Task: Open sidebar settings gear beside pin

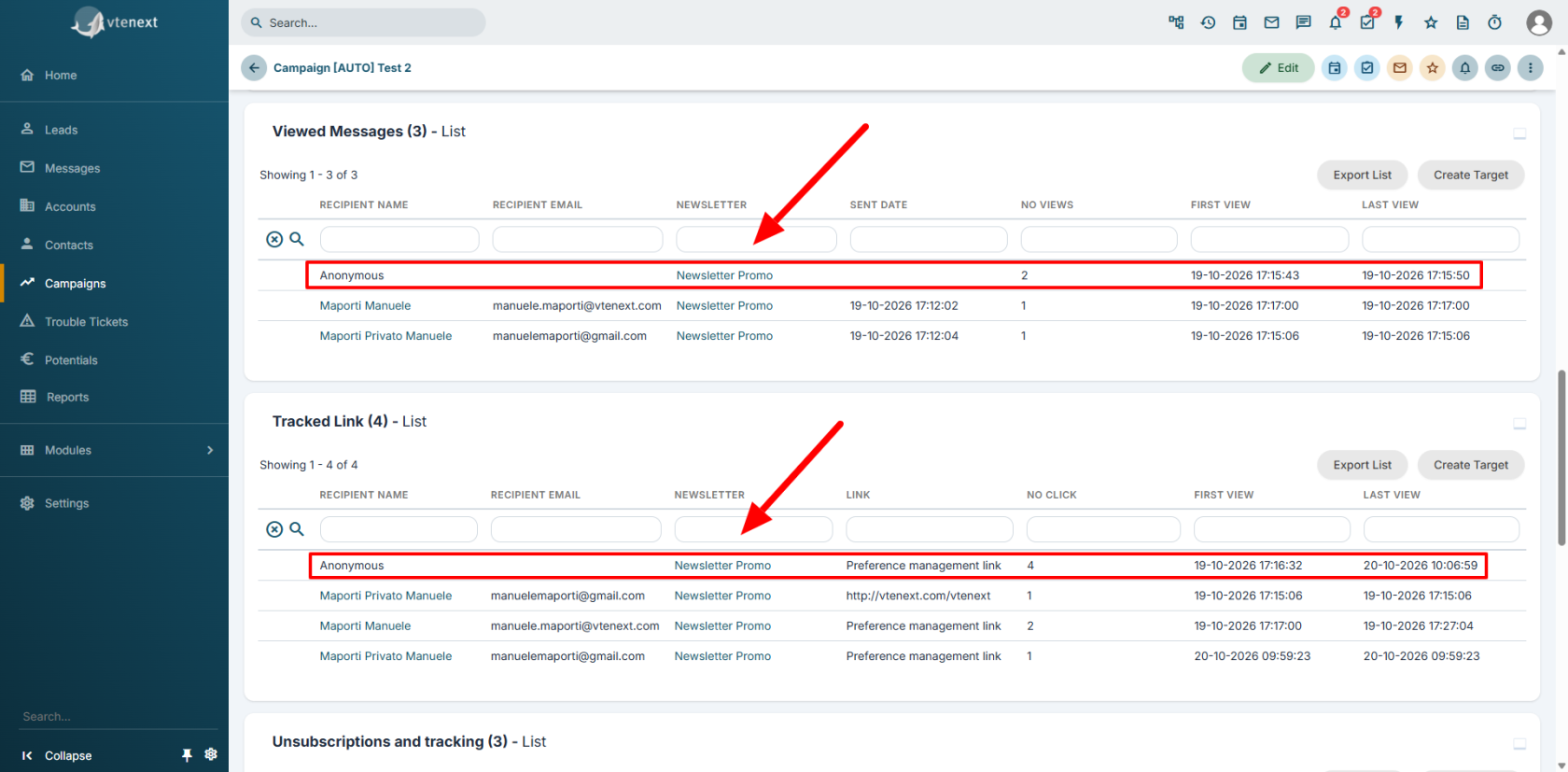Action: tap(211, 754)
